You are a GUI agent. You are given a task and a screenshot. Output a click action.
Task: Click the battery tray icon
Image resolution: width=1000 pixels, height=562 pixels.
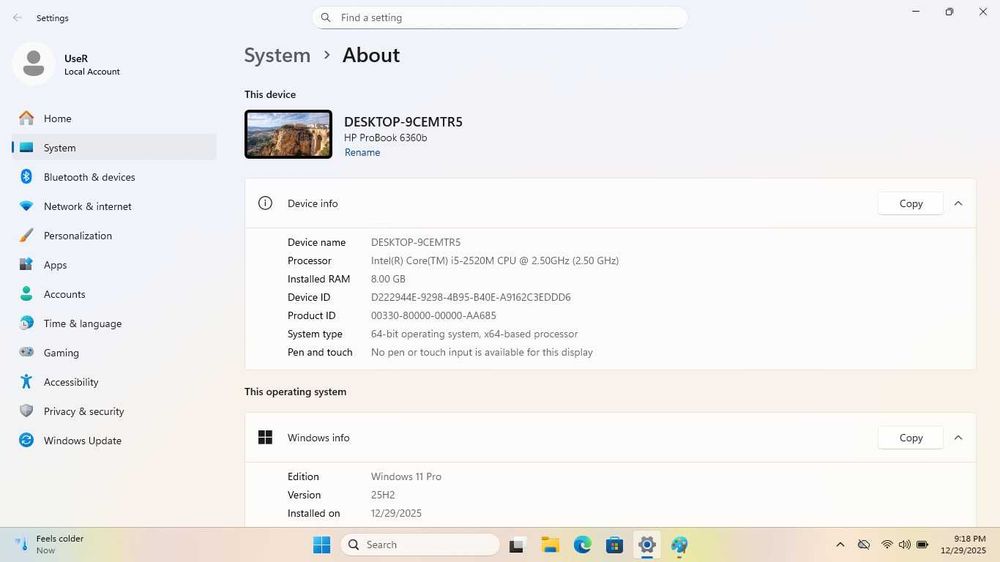[x=922, y=545]
